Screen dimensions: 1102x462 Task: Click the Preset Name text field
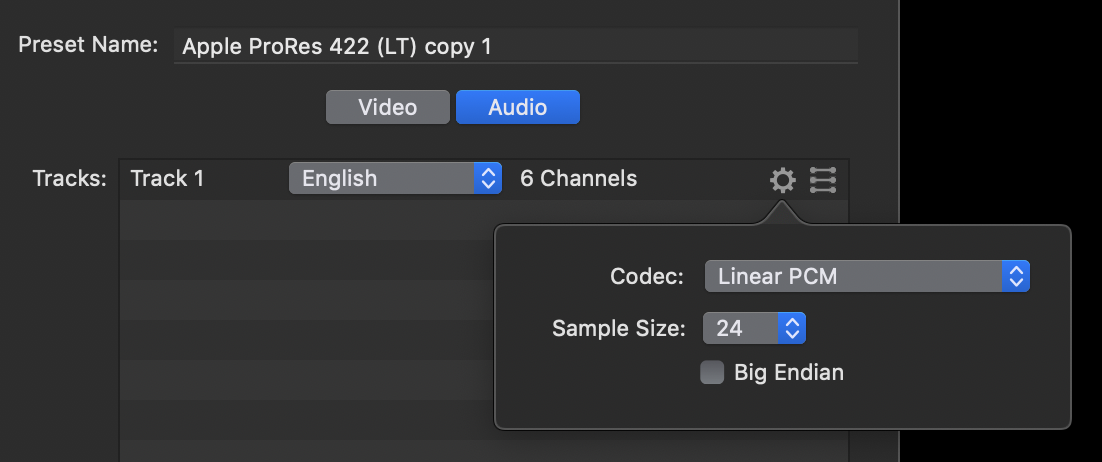point(516,46)
